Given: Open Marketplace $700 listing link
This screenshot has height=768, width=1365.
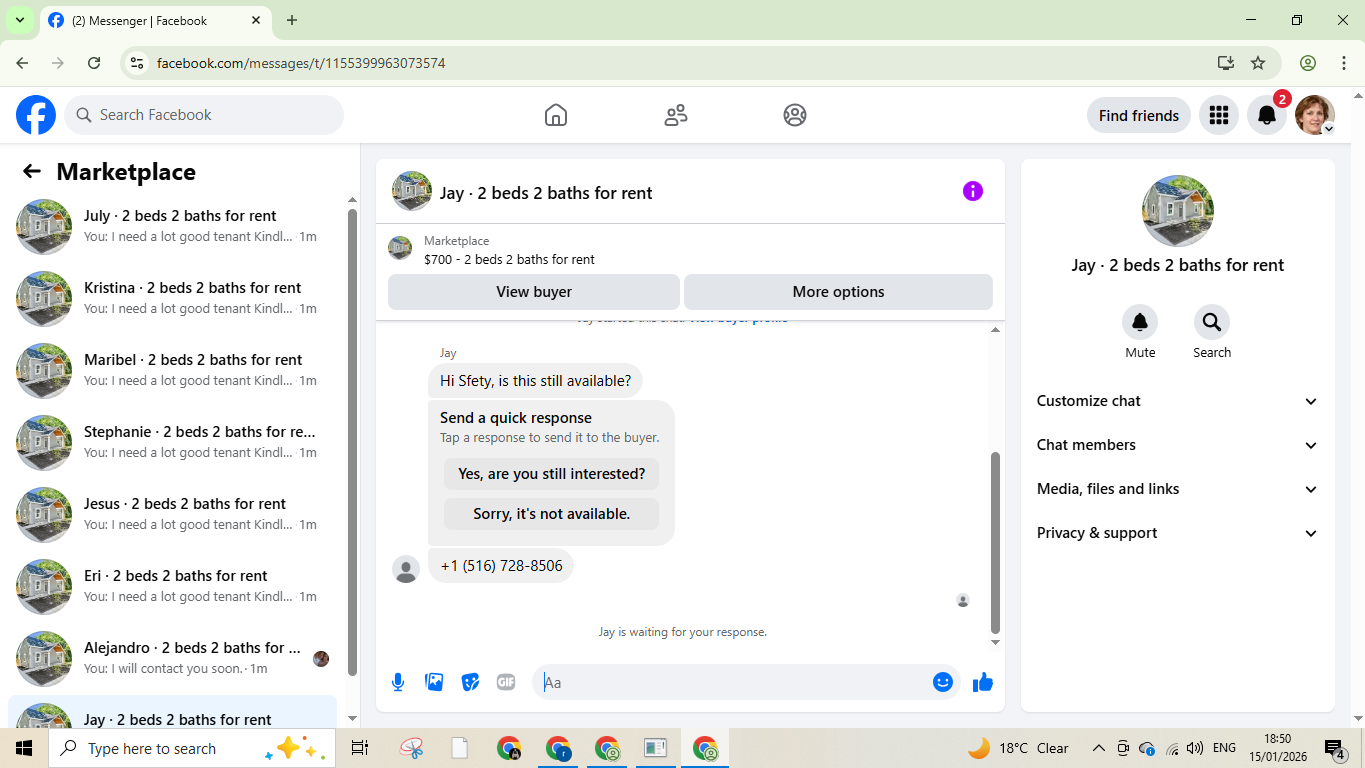Looking at the screenshot, I should tap(509, 259).
